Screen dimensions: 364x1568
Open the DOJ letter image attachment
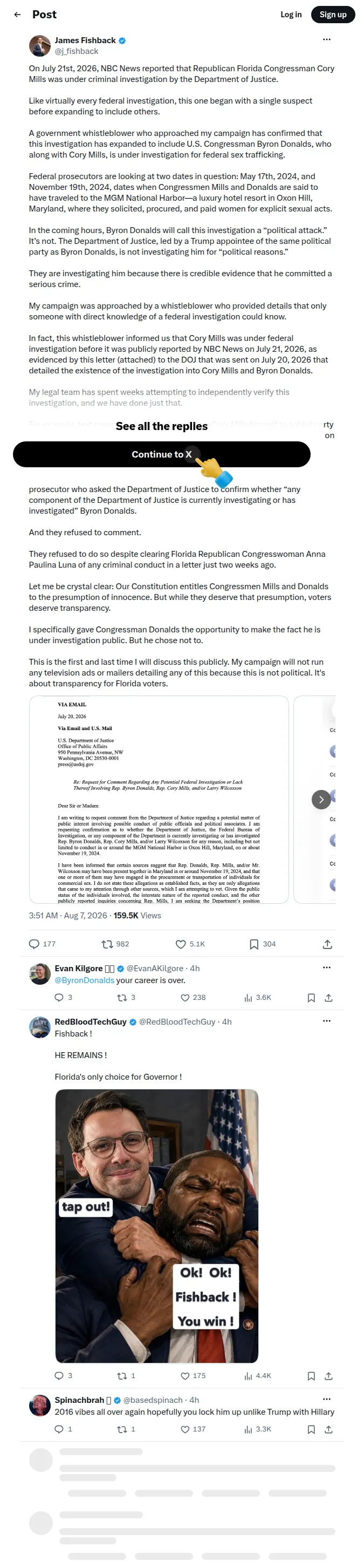point(159,799)
